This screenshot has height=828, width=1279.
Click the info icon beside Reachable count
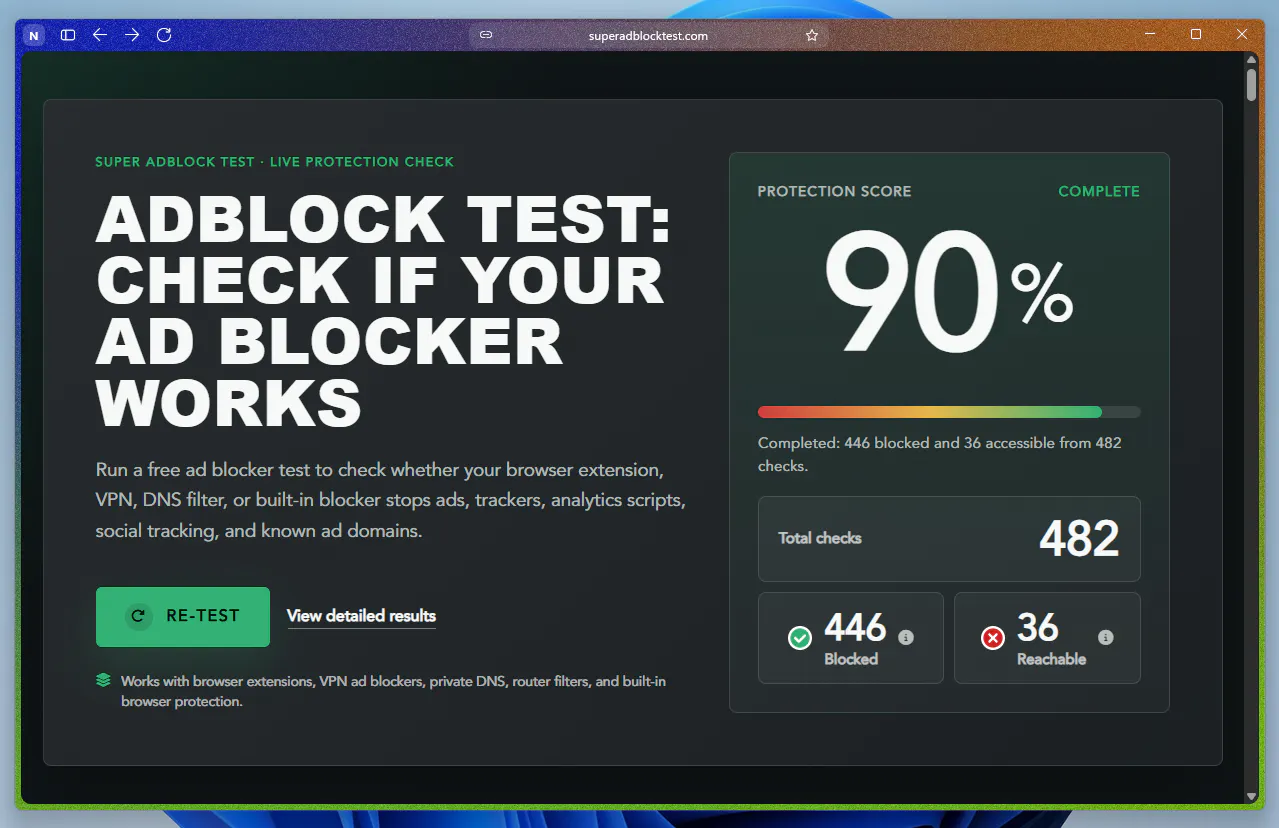point(1105,637)
